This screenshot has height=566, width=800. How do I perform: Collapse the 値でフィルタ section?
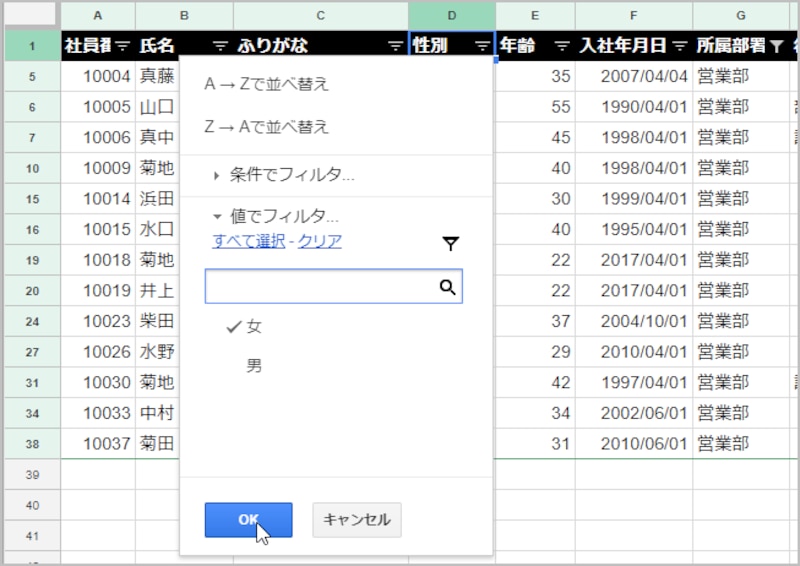pos(276,216)
